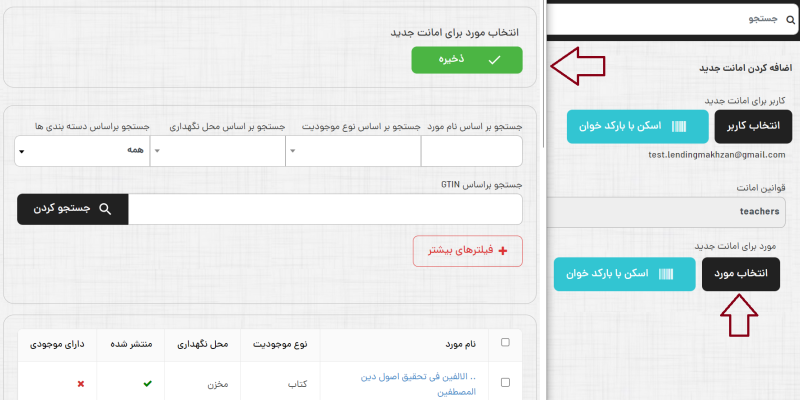The height and width of the screenshot is (400, 800).
Task: Toggle the select-all checkbox in table header
Action: pos(505,342)
